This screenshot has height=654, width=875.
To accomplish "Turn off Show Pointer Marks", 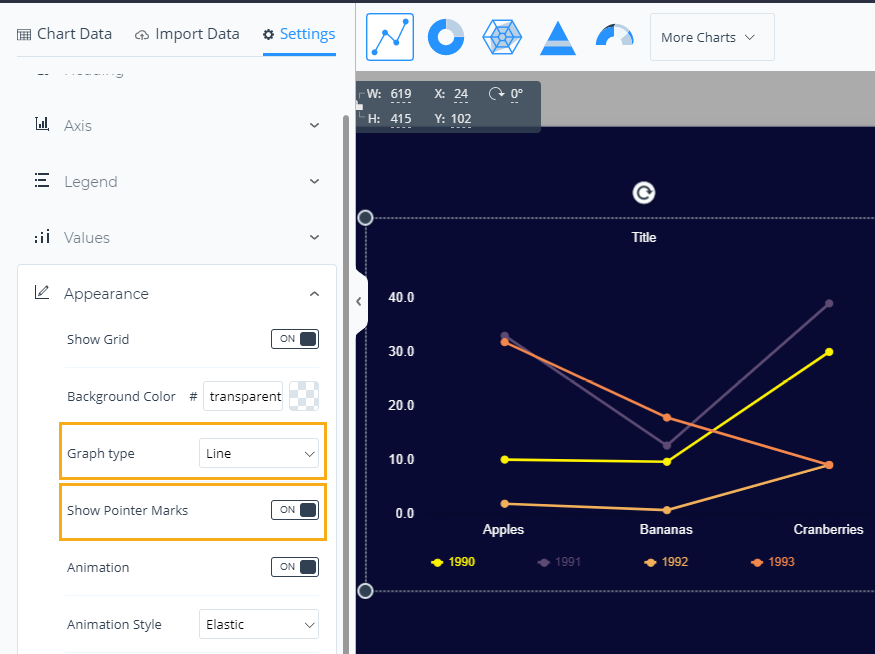I will tap(295, 510).
